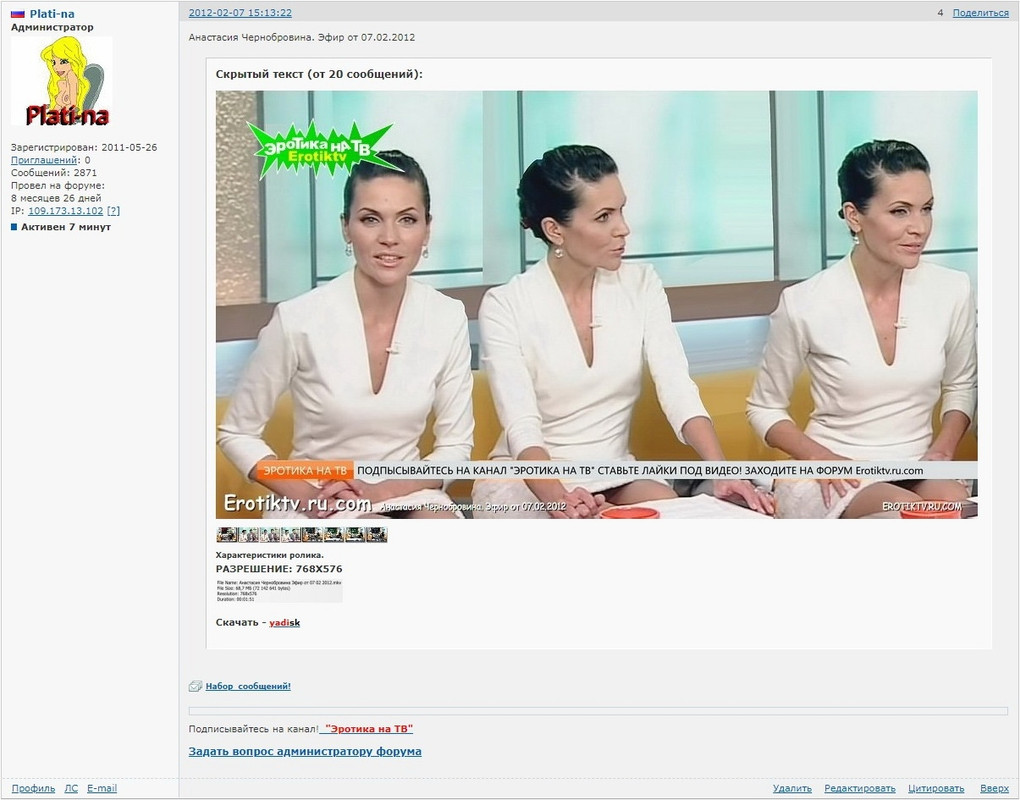This screenshot has width=1020, height=800.
Task: Click the Характеристики ролика. caption
Action: (x=269, y=555)
